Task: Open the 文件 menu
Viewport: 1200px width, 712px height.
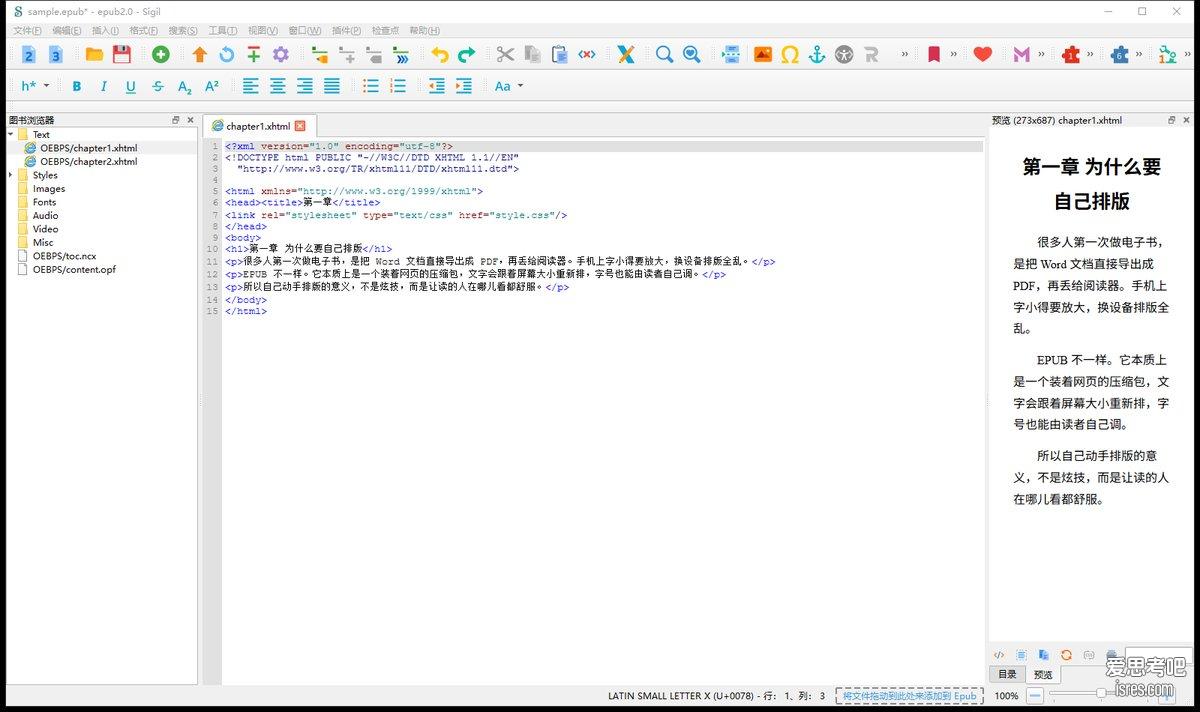Action: [x=27, y=31]
